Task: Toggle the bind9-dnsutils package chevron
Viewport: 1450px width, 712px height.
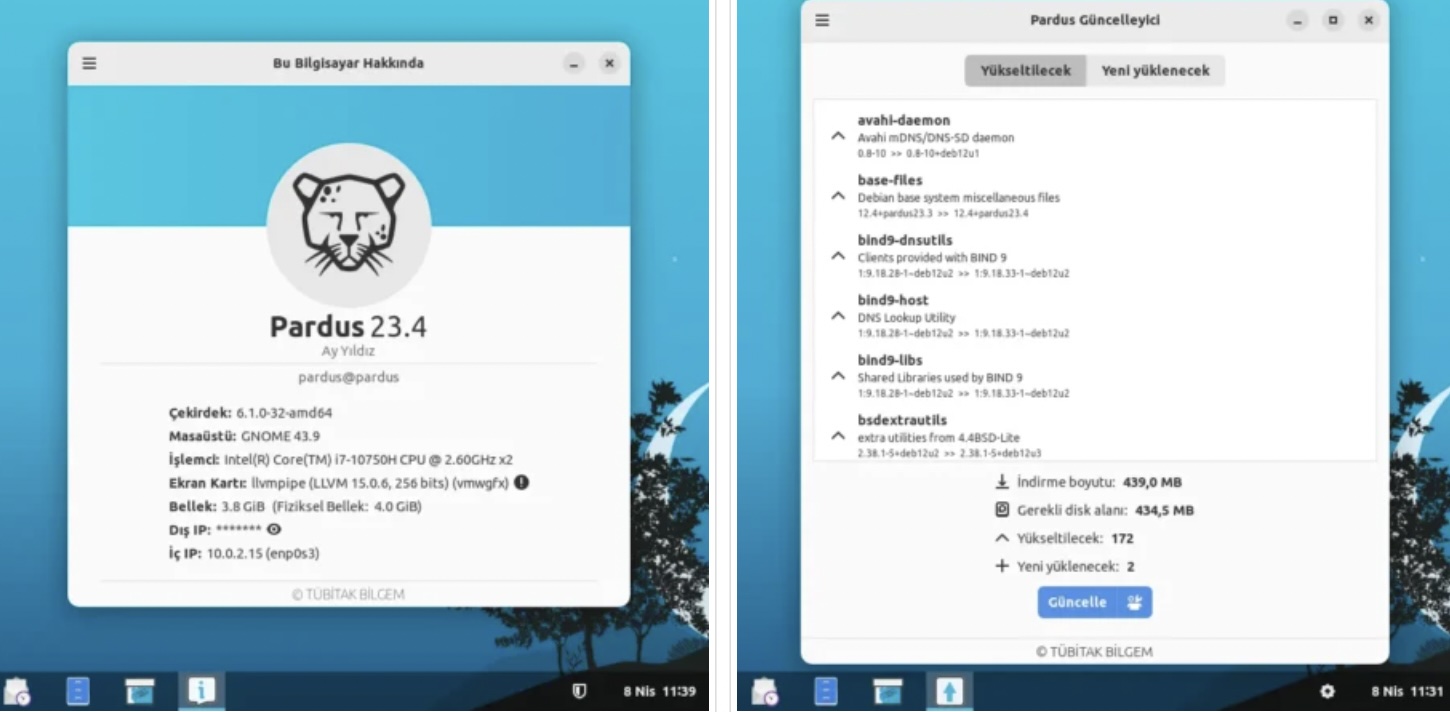Action: pos(838,256)
